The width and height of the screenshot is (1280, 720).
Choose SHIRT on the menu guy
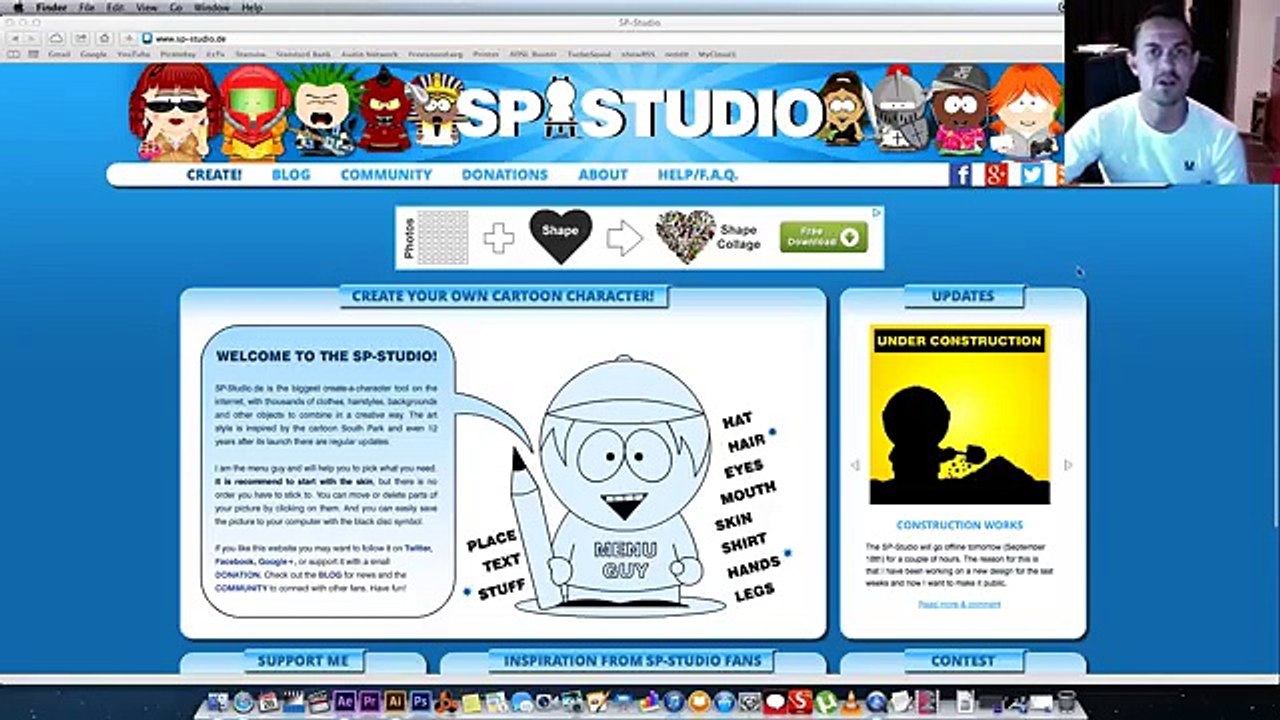(744, 545)
